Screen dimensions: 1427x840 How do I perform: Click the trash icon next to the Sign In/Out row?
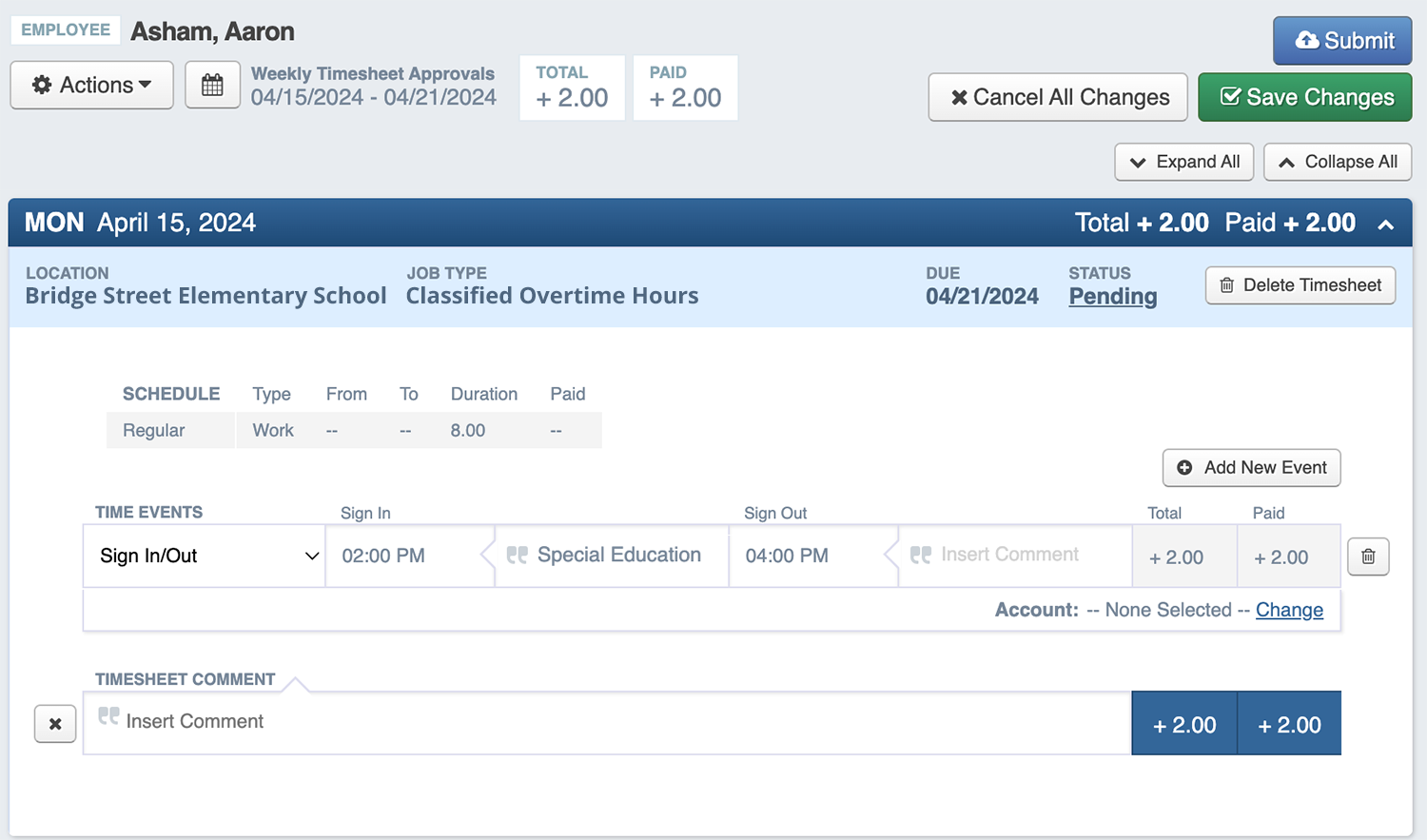tap(1368, 556)
